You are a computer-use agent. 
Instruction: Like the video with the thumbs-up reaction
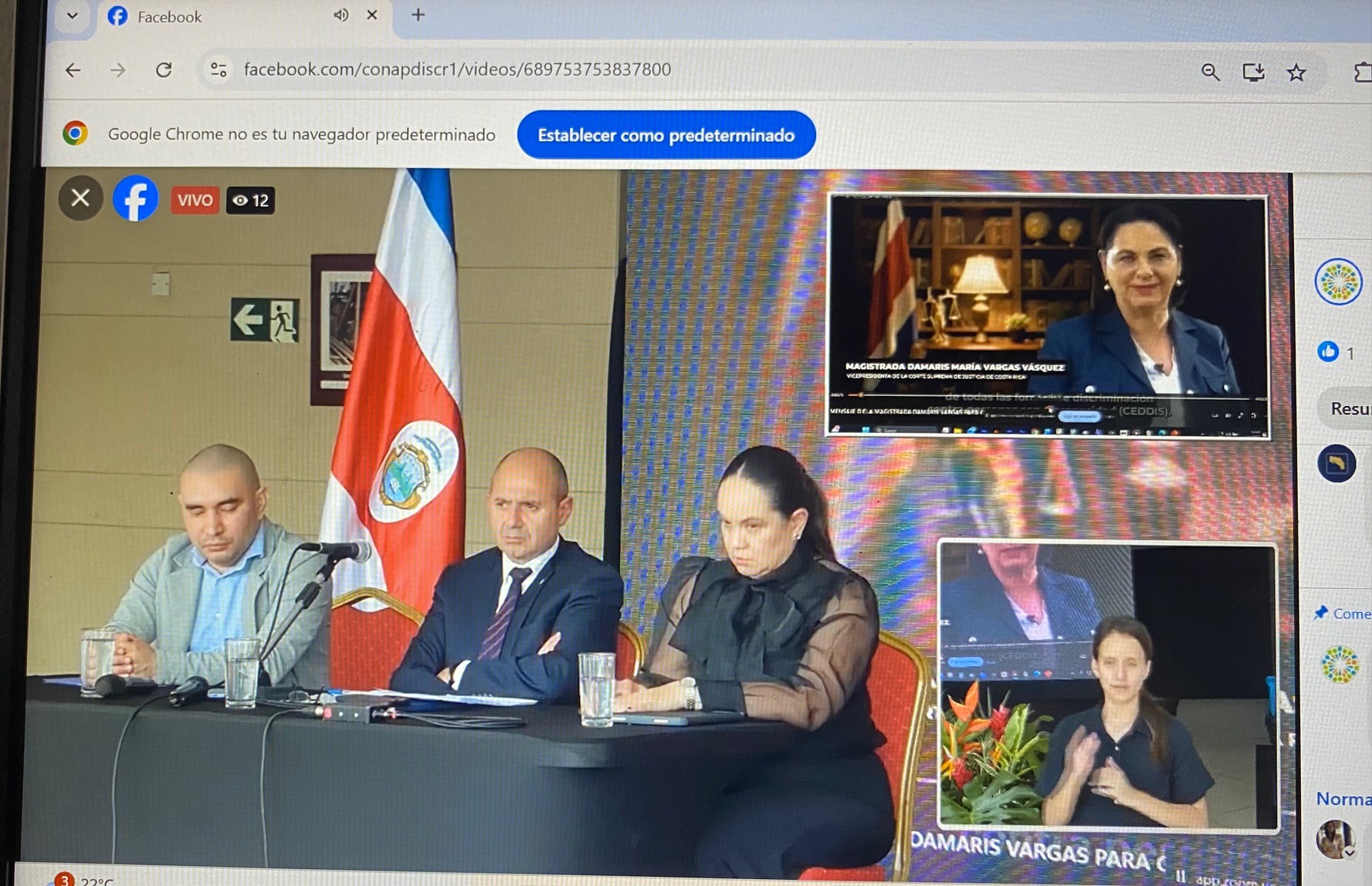[x=1329, y=352]
